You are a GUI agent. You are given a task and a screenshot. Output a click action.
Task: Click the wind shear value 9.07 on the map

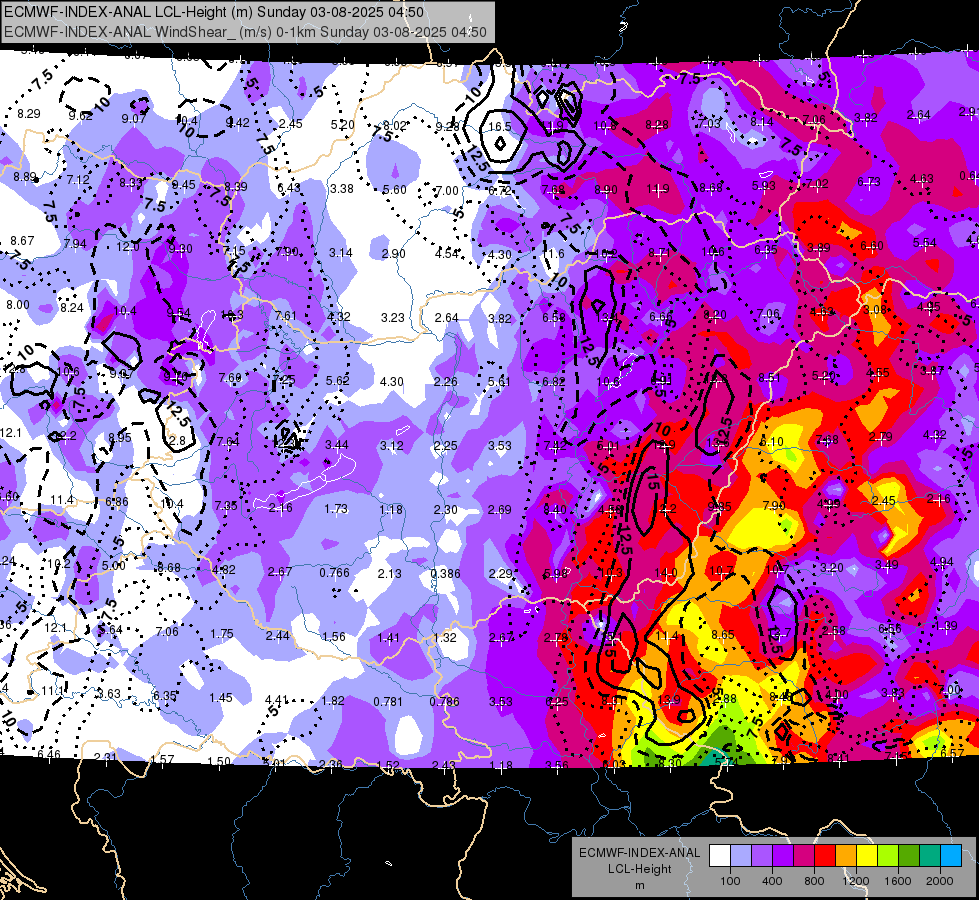point(134,119)
